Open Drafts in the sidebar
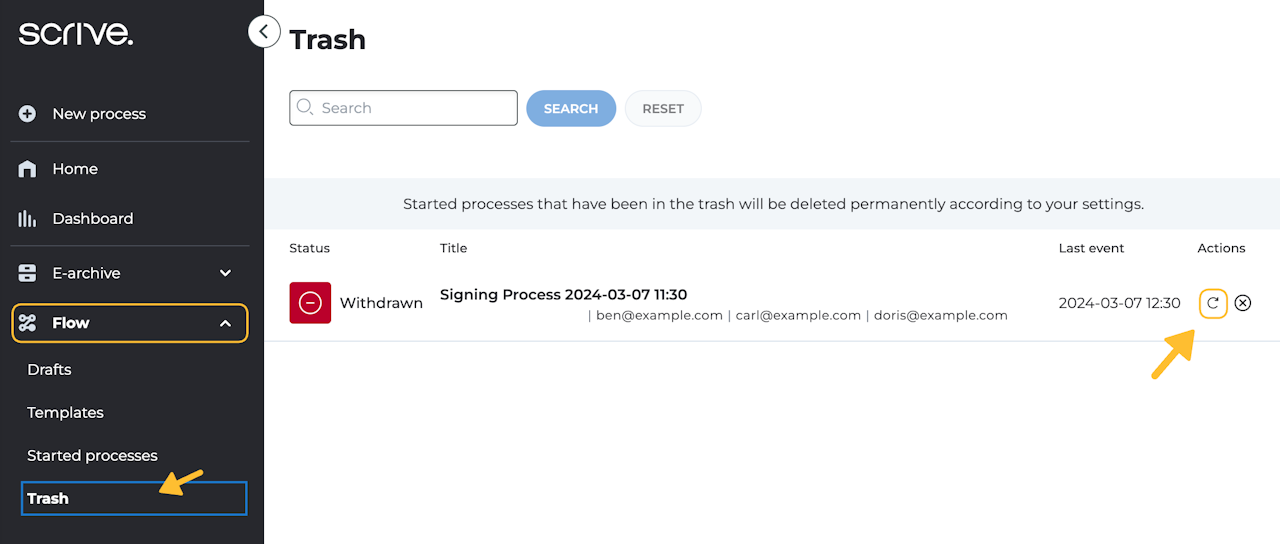The image size is (1280, 544). pyautogui.click(x=50, y=370)
